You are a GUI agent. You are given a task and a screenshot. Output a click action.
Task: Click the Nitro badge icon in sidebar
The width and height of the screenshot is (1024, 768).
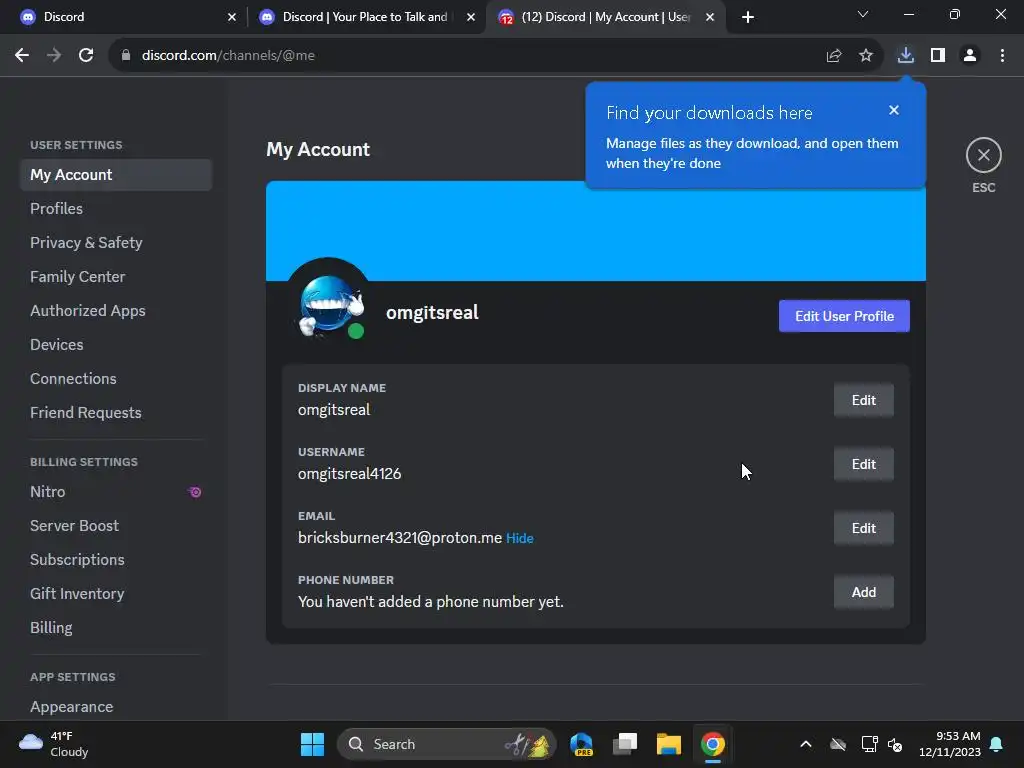pyautogui.click(x=195, y=492)
